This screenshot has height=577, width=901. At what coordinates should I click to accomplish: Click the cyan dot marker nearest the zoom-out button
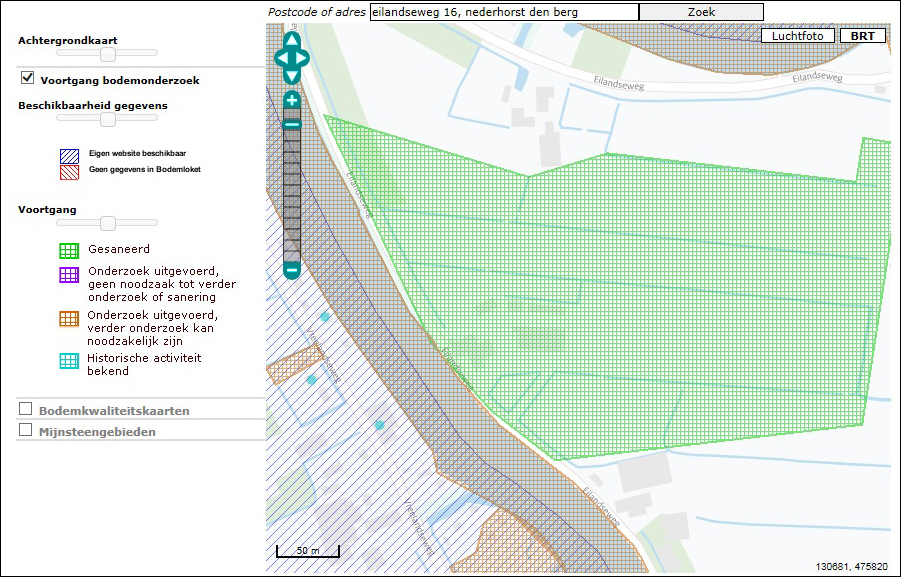(x=325, y=317)
